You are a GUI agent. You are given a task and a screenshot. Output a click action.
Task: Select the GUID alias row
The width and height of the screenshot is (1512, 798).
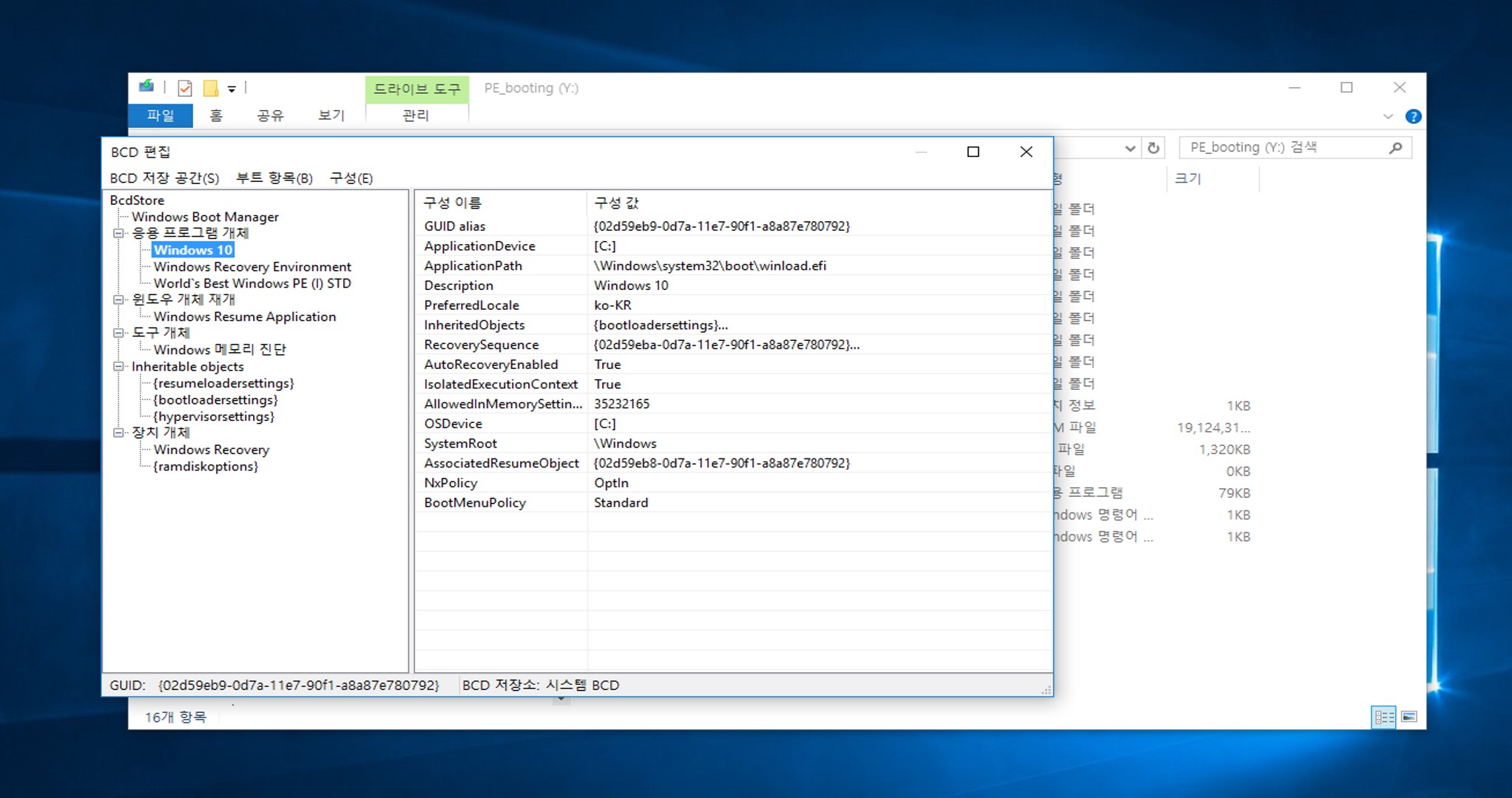tap(733, 226)
